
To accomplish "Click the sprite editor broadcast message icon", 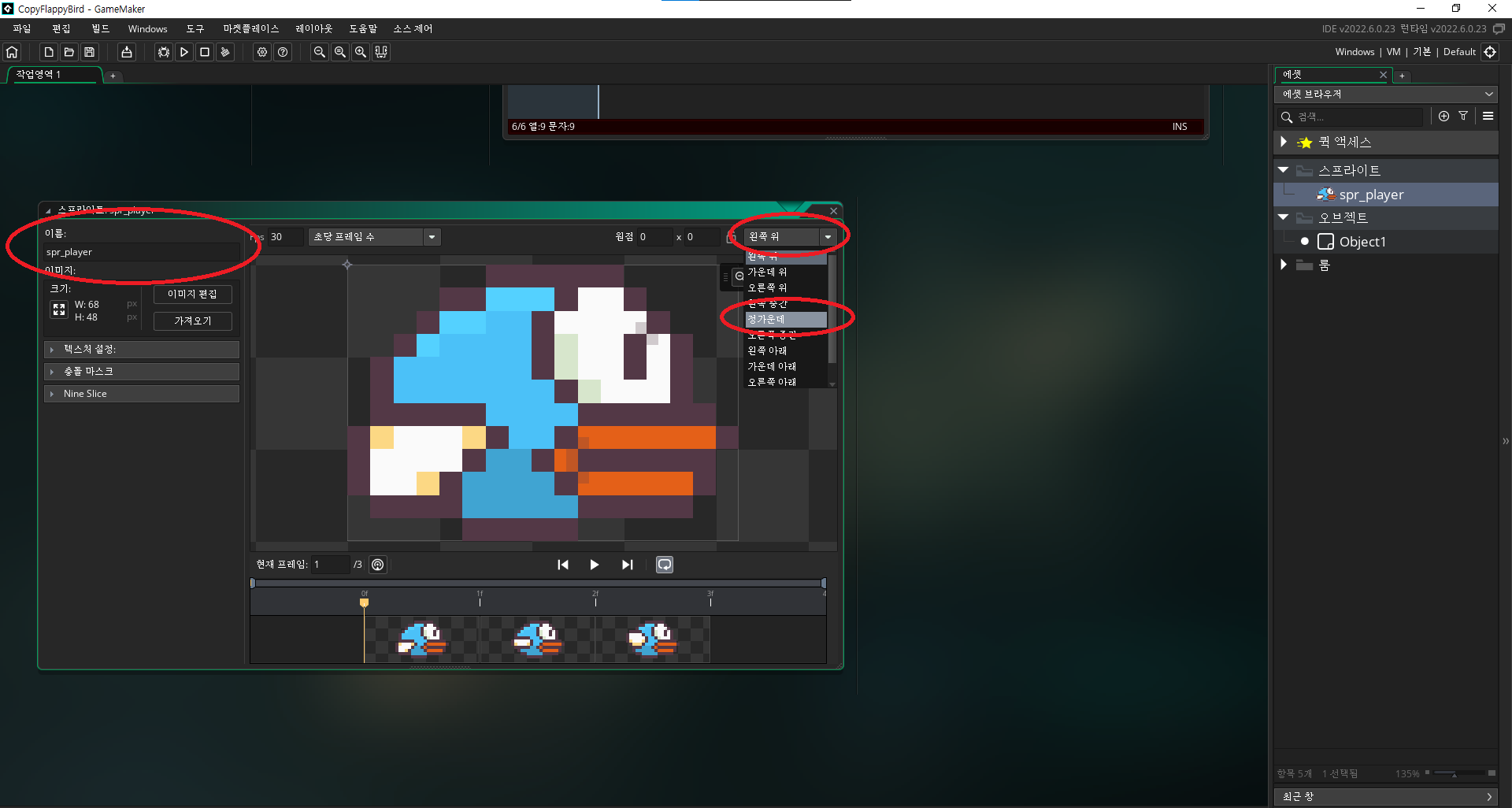I will [378, 565].
